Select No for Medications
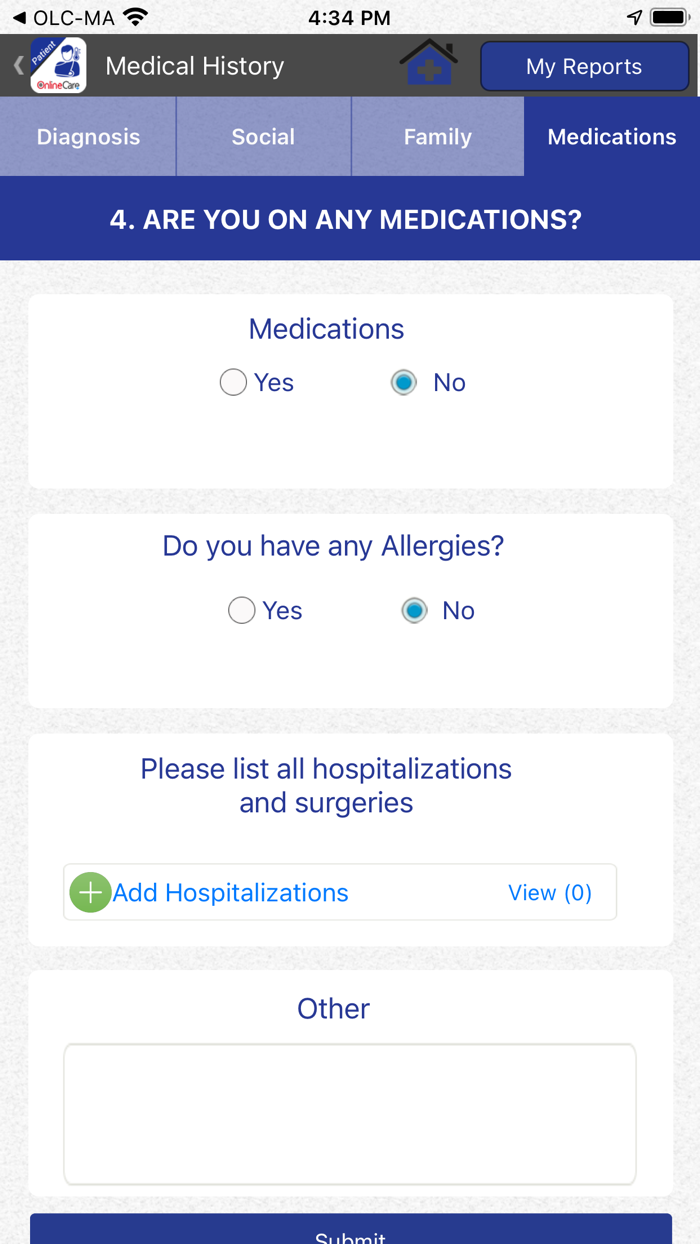 pos(403,382)
